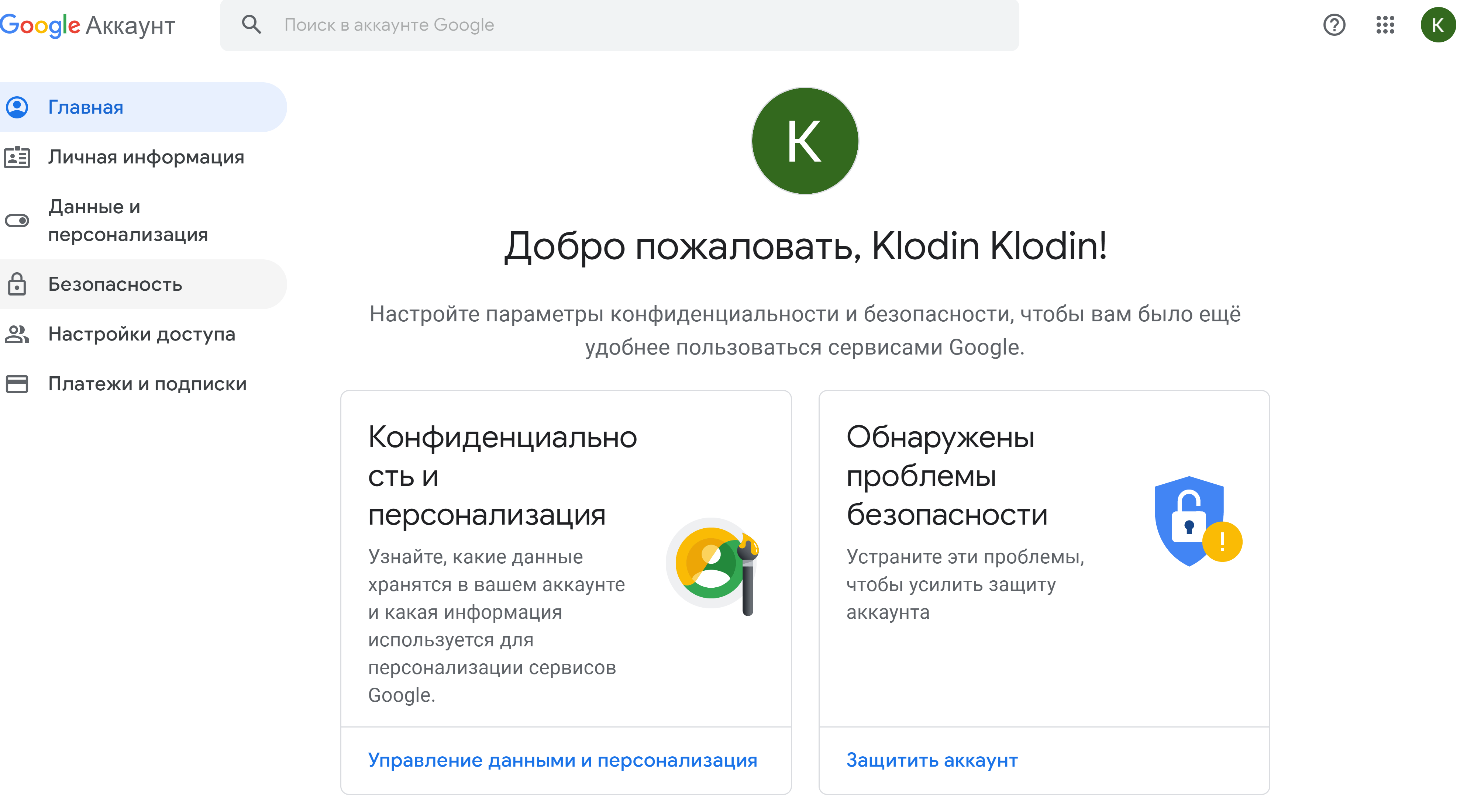
Task: Open Личная информация section
Action: pos(144,157)
